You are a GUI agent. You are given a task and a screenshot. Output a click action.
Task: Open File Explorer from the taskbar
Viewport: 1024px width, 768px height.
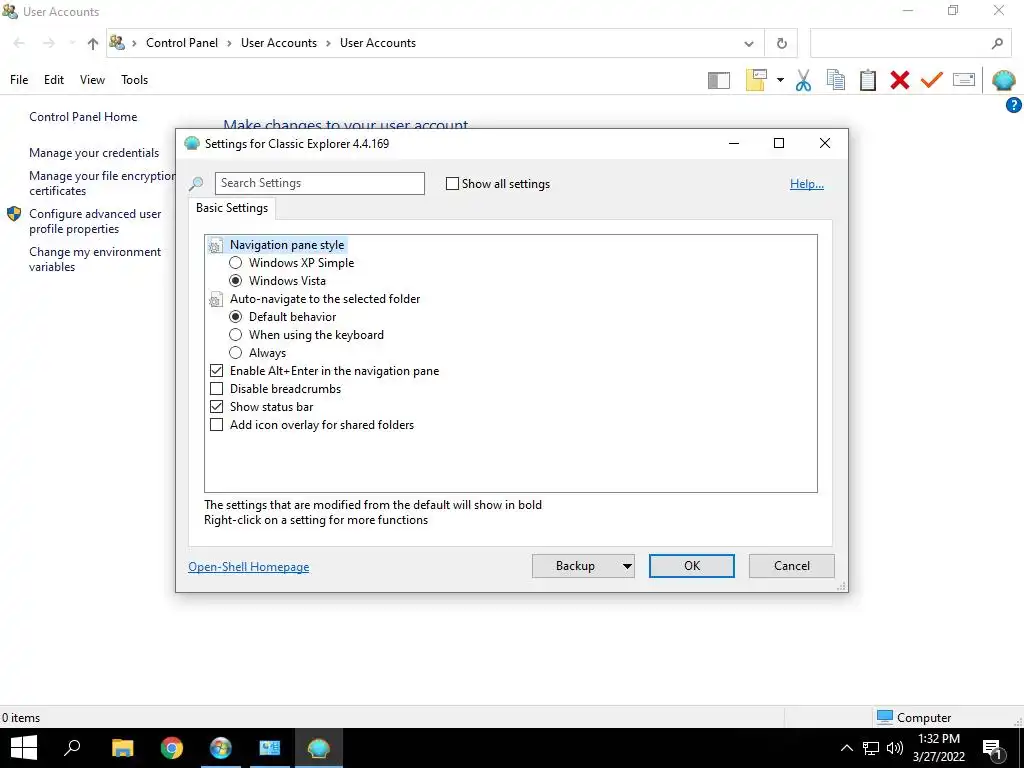tap(122, 748)
